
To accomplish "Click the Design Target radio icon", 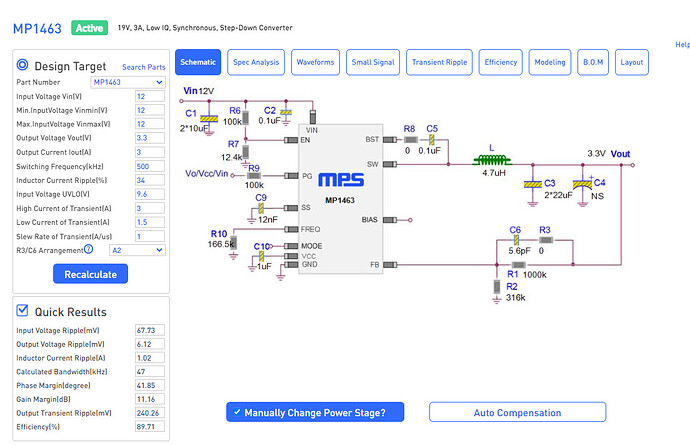I will [22, 65].
